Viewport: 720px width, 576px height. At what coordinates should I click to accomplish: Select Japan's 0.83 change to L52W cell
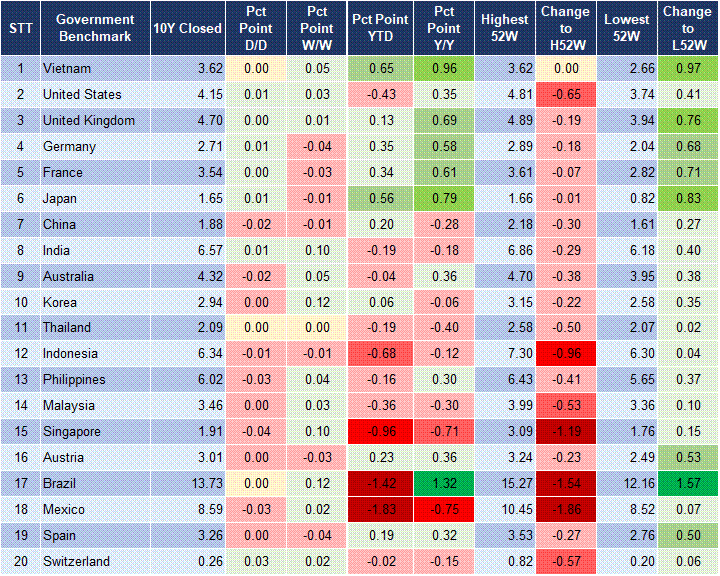point(686,198)
